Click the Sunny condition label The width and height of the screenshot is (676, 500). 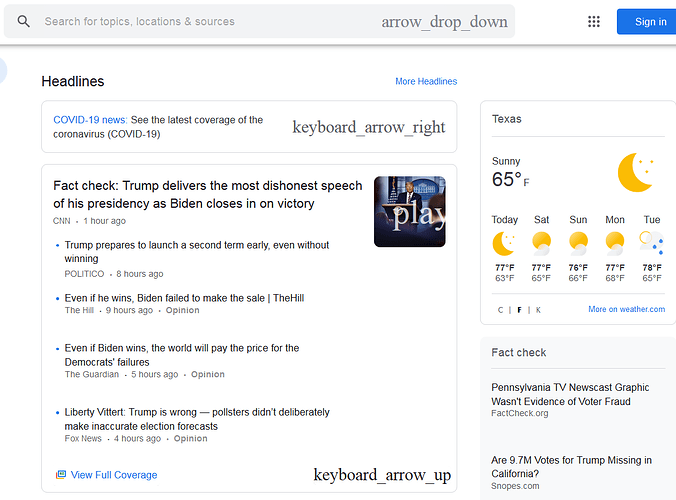[506, 161]
